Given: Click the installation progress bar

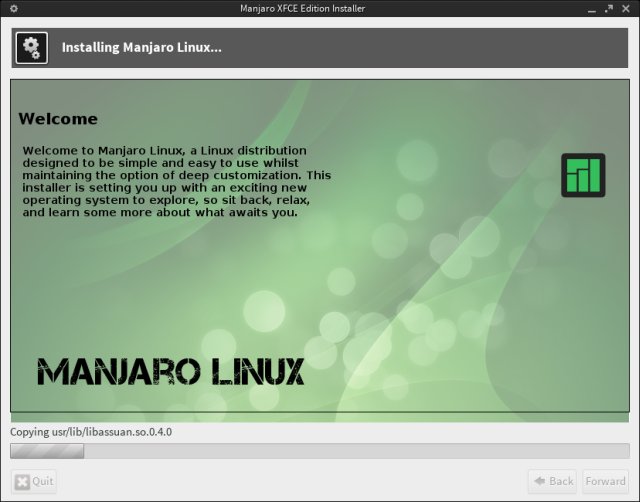Looking at the screenshot, I should 320,451.
